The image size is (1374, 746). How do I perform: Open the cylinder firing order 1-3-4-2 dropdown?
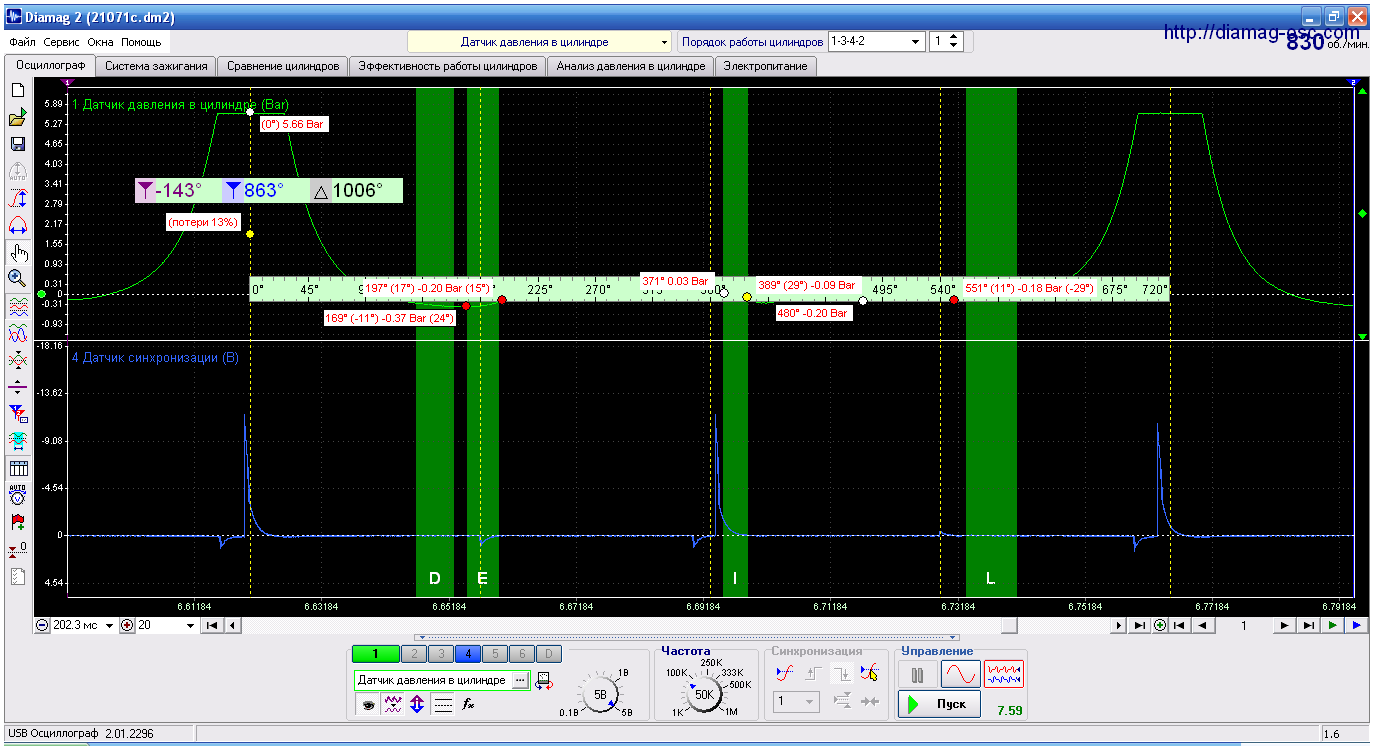[876, 42]
